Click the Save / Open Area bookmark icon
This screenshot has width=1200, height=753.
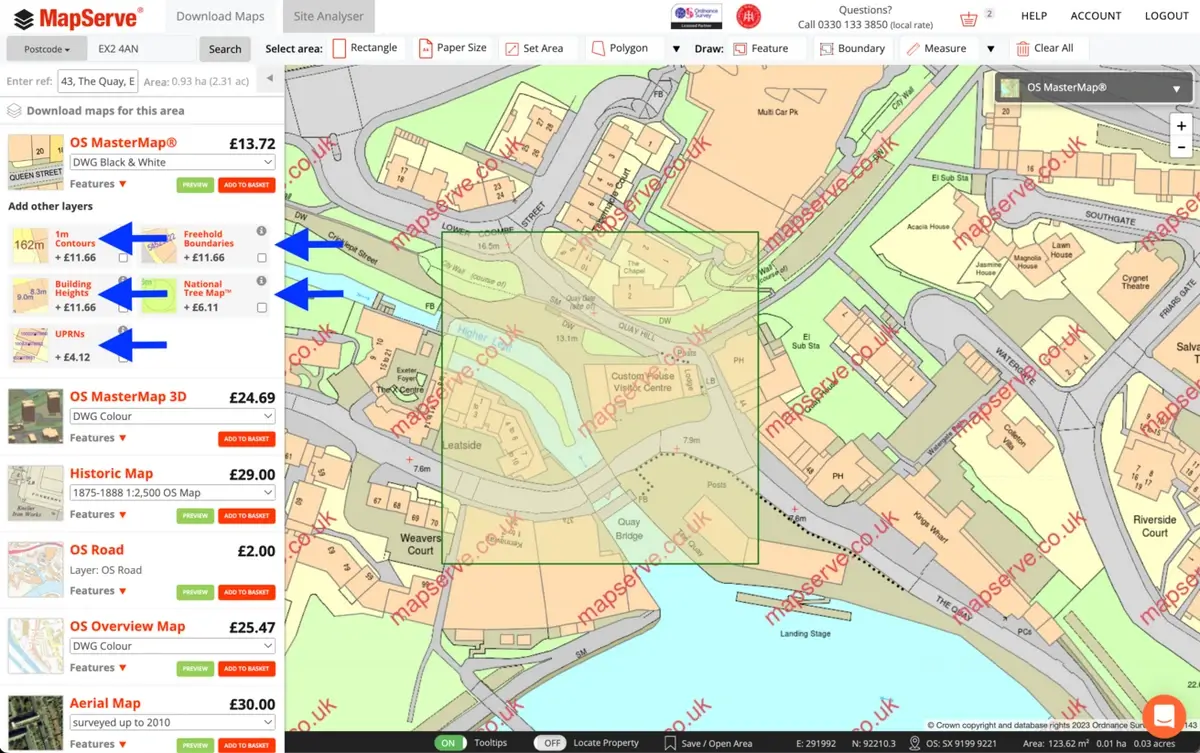[x=670, y=743]
